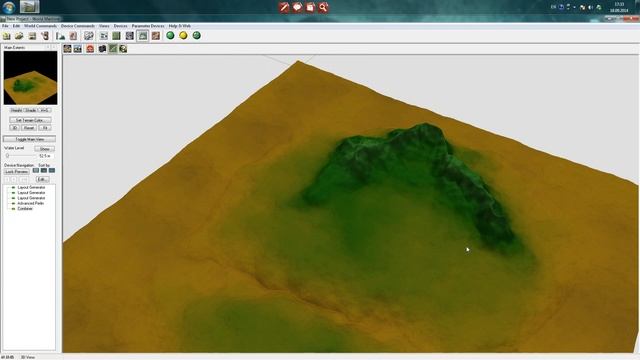This screenshot has width=640, height=360.
Task: Click the globe icon in 3D view toolbar
Action: tap(123, 49)
